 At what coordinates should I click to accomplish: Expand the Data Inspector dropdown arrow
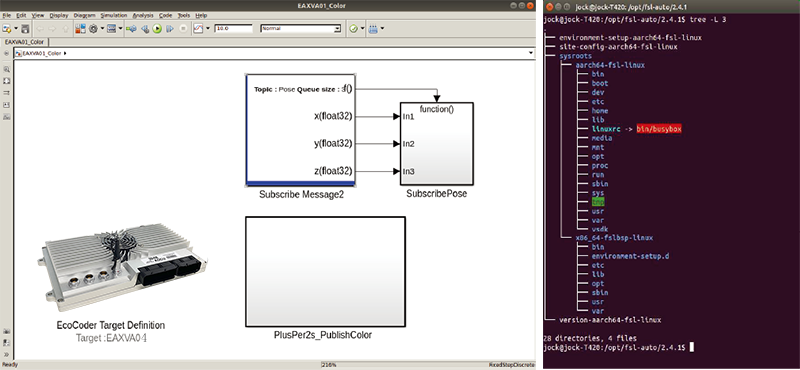coord(208,29)
